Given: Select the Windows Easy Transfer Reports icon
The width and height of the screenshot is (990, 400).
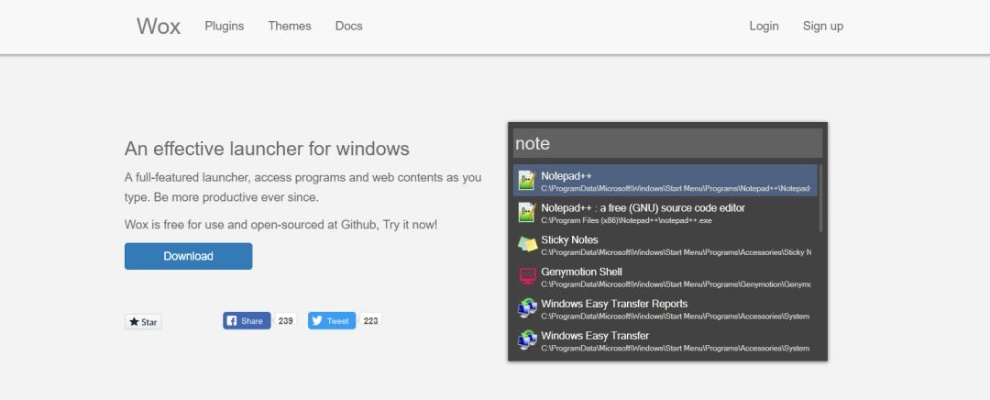Looking at the screenshot, I should (527, 308).
